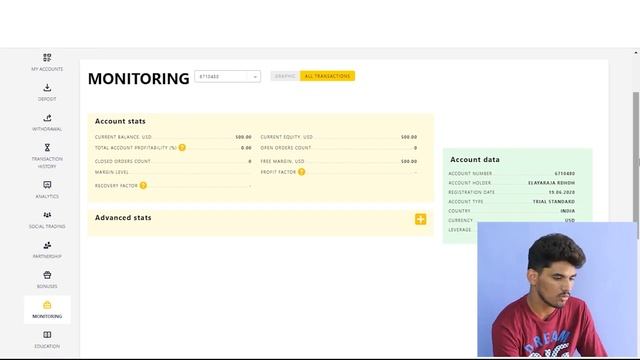Click the Closed Orders Count label

(123, 161)
